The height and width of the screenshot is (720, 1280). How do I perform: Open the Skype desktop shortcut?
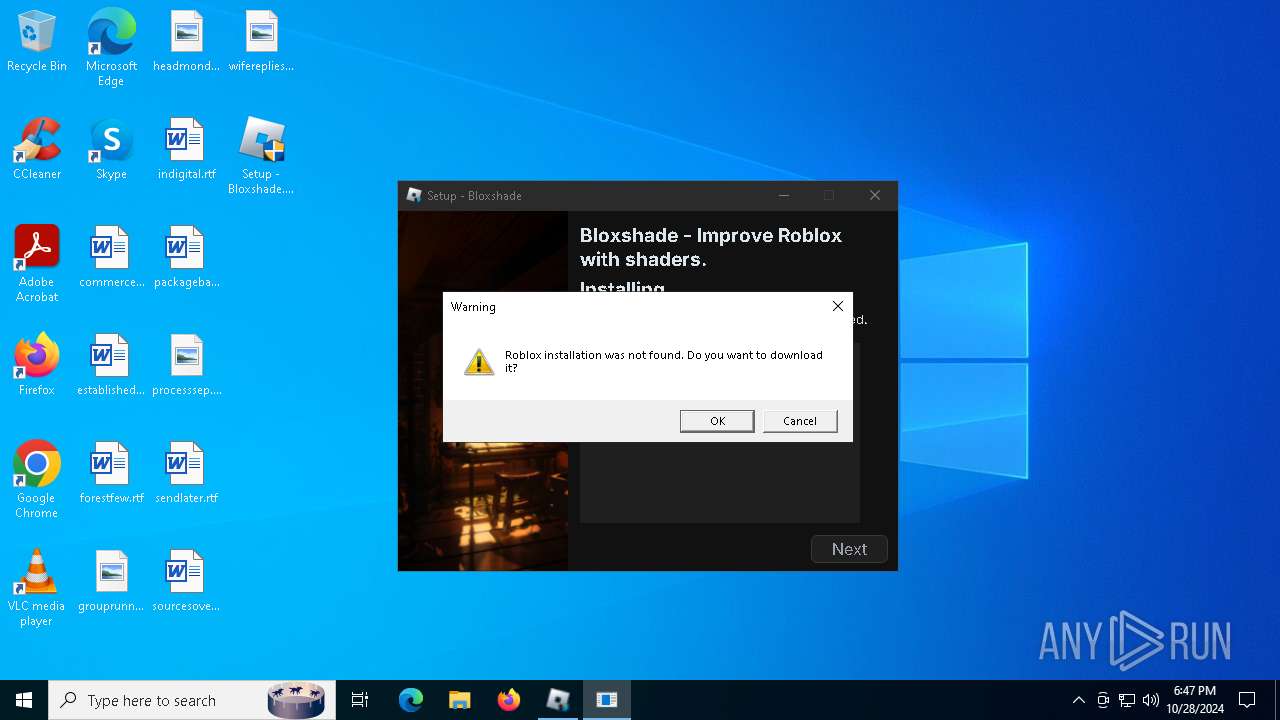(x=111, y=149)
